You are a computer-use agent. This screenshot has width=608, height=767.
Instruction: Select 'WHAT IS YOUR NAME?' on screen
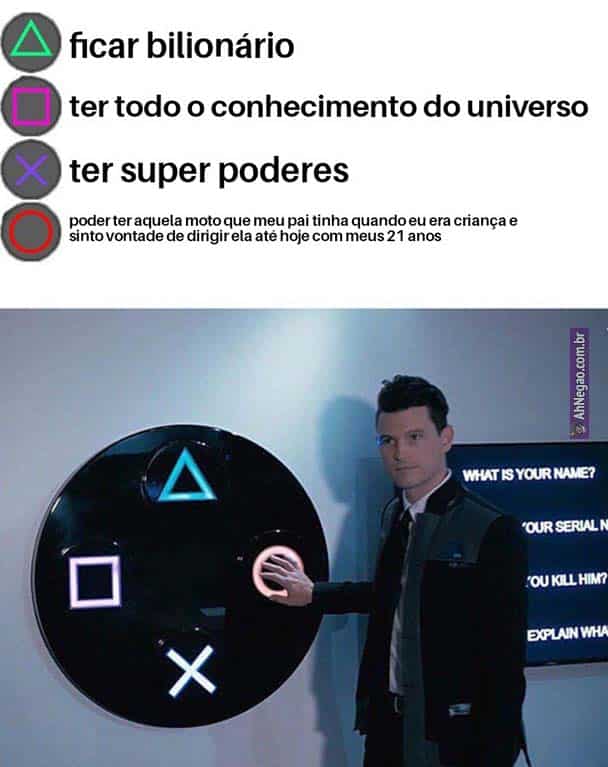(529, 474)
